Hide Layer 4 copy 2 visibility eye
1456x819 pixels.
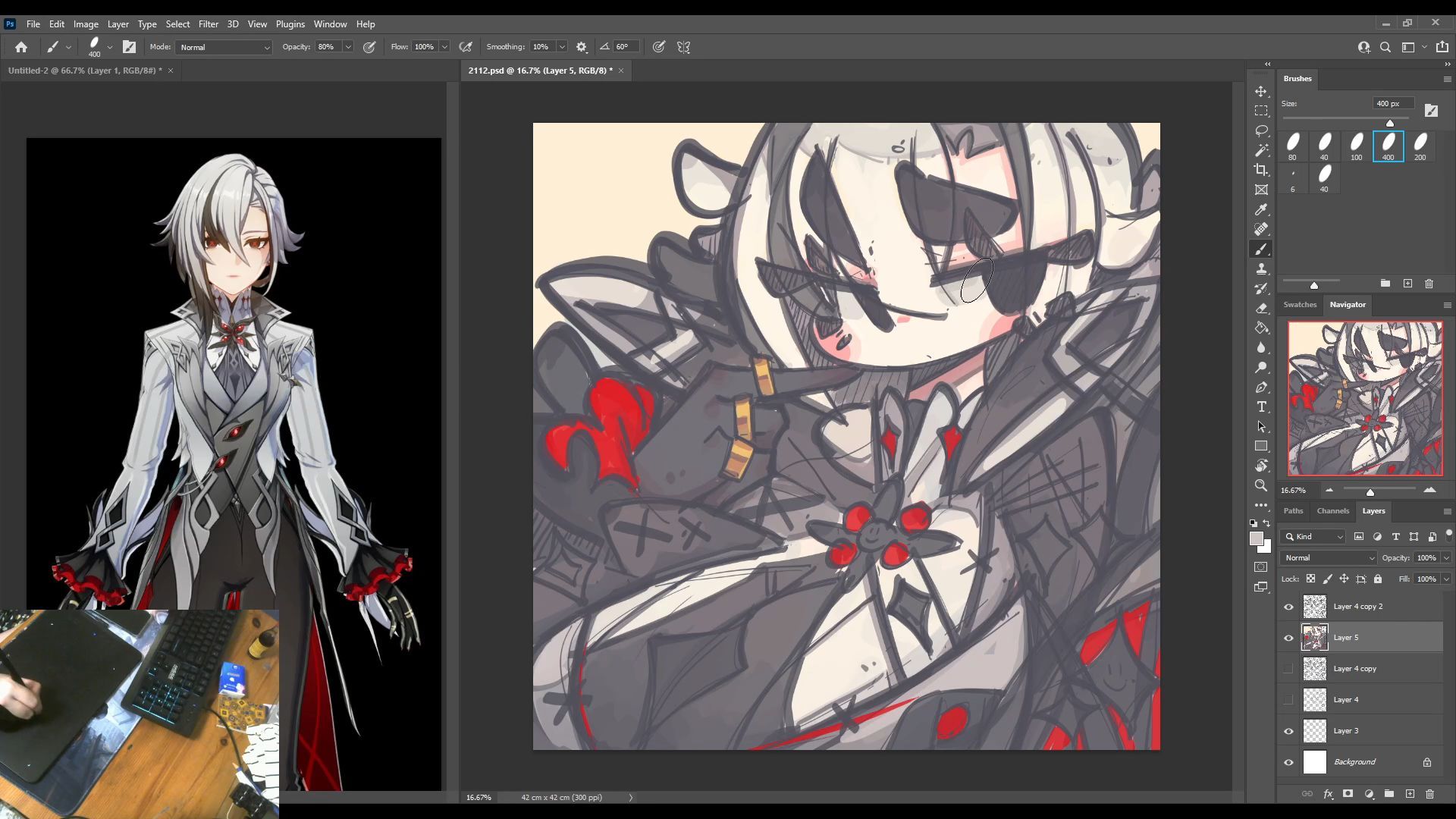[x=1288, y=607]
